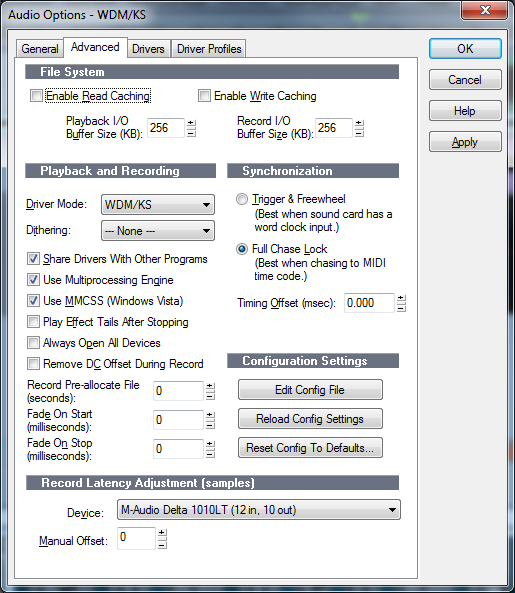Click Reset Config To Defaults button

point(310,448)
